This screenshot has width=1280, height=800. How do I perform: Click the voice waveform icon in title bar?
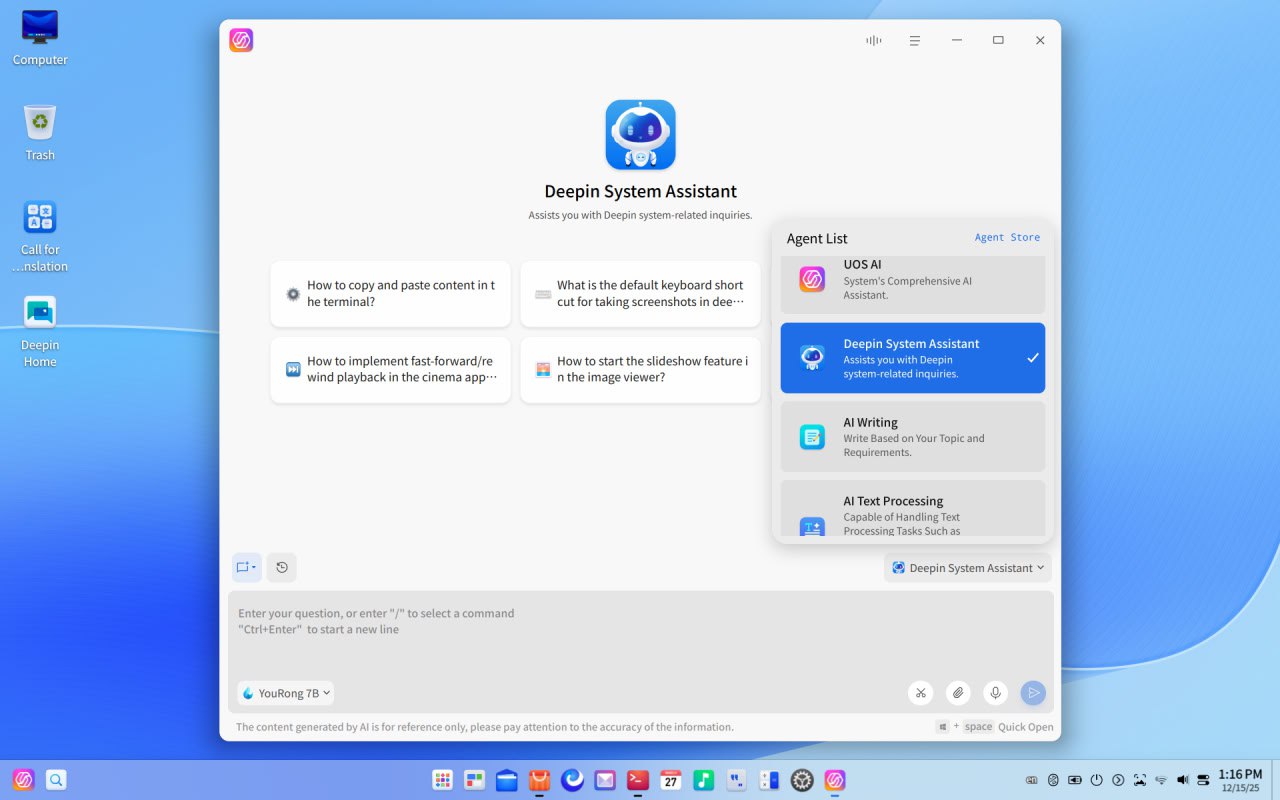click(x=873, y=40)
